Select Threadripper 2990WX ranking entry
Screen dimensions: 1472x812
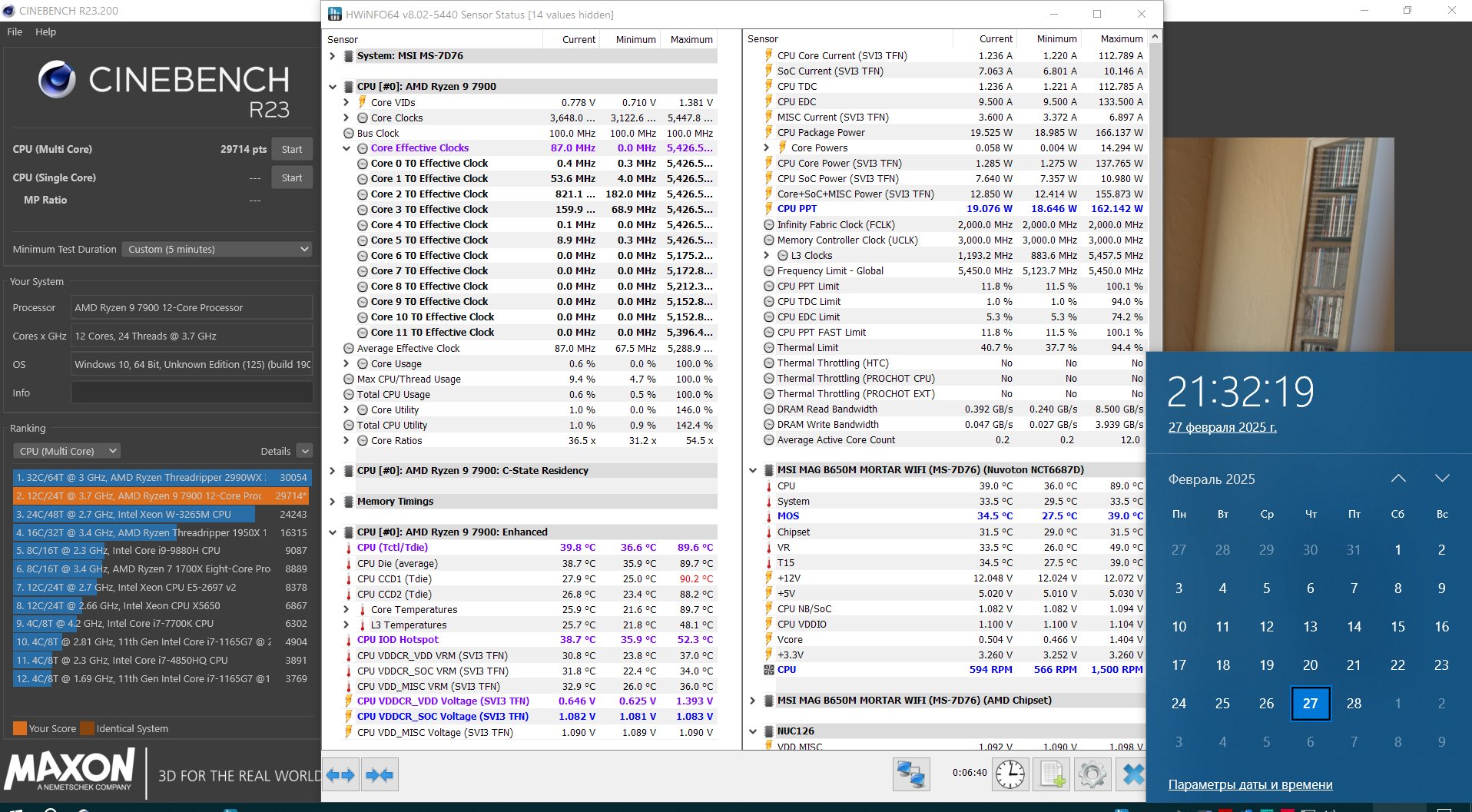162,478
